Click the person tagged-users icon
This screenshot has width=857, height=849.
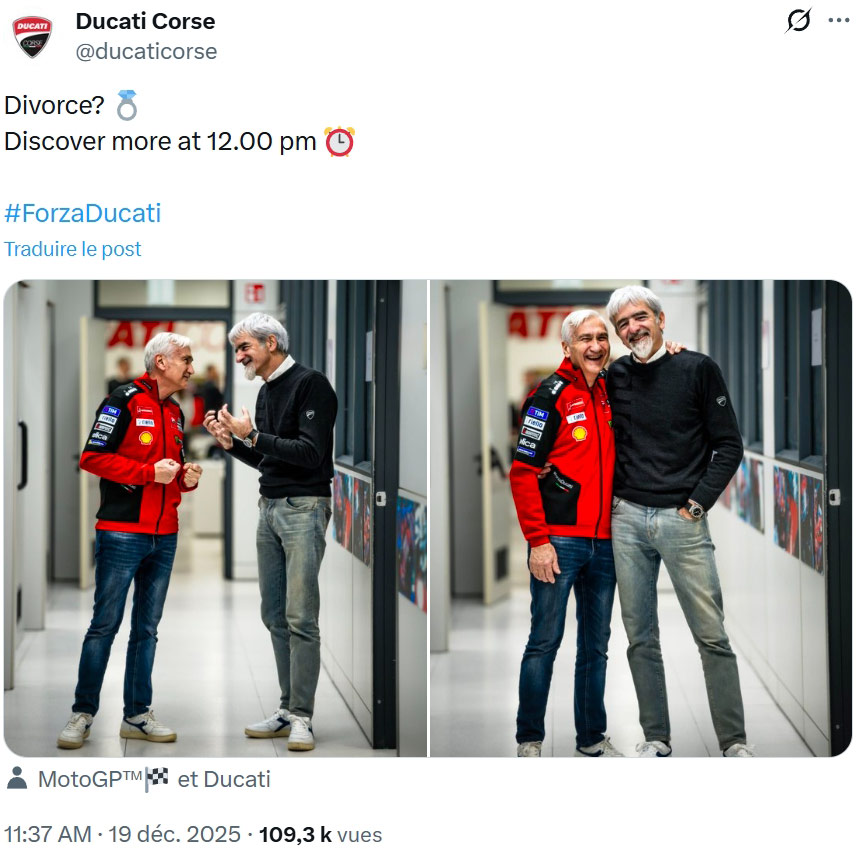point(17,778)
